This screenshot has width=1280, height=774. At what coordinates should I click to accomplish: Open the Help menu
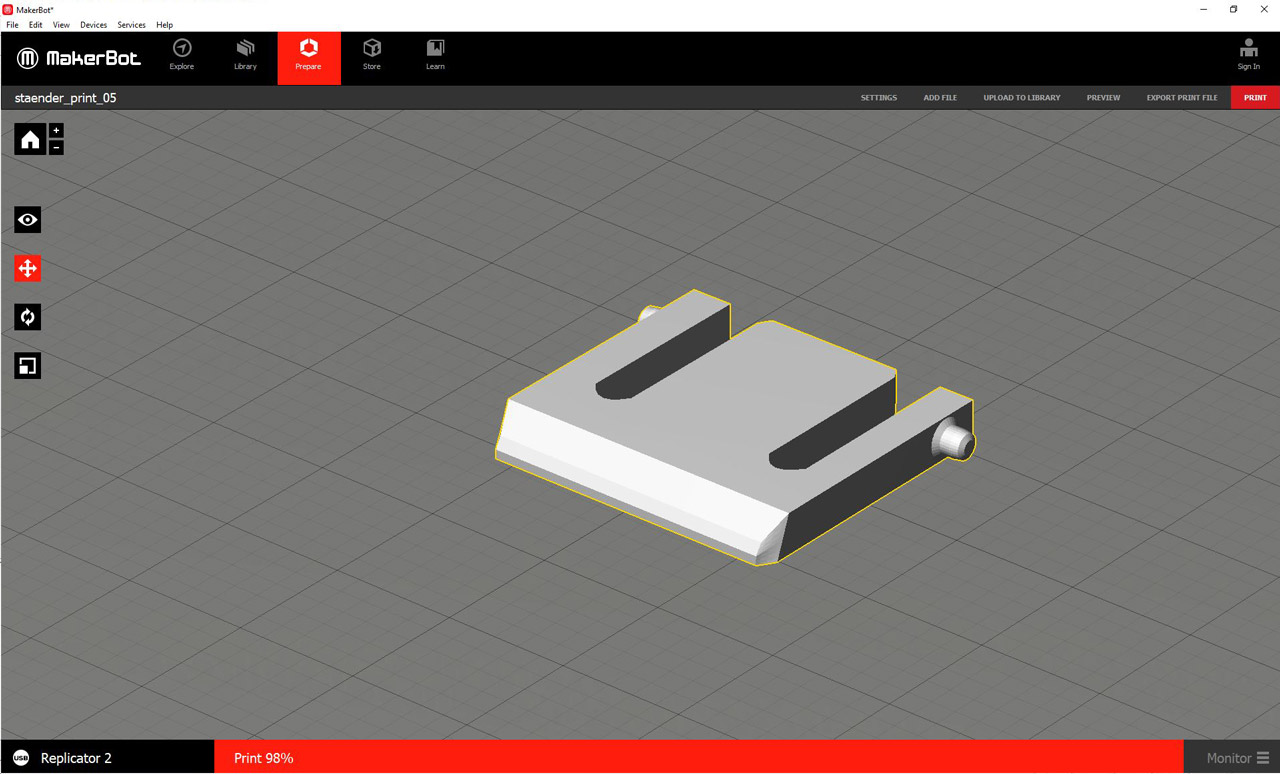[x=165, y=25]
